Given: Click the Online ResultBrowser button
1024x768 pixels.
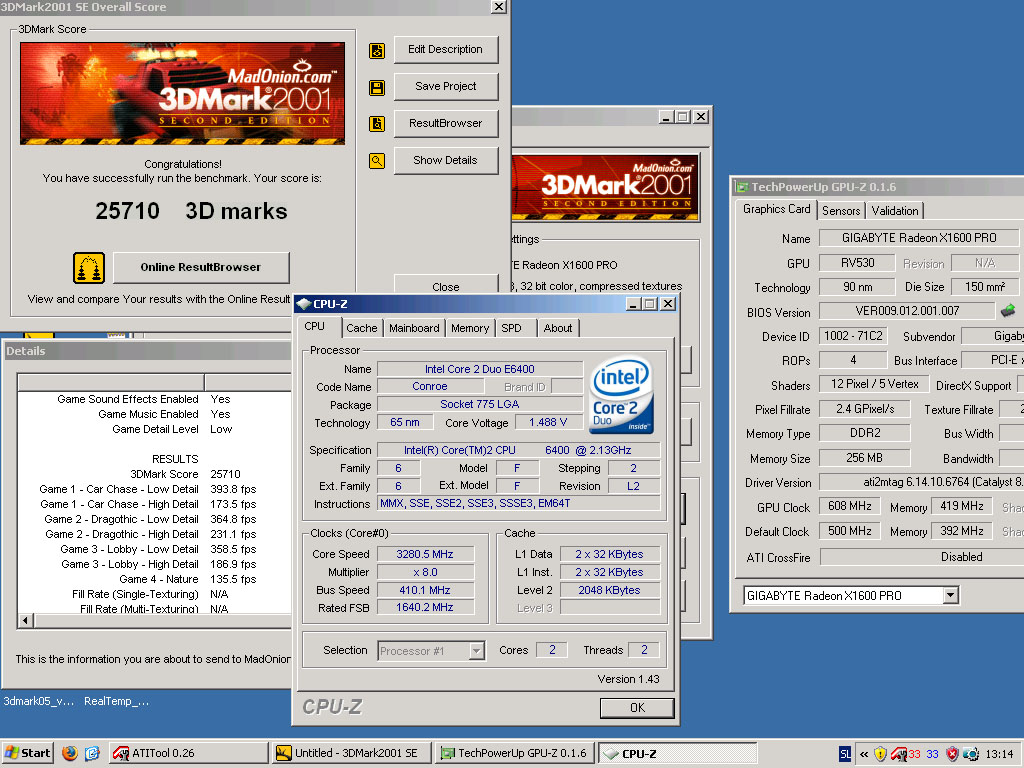Looking at the screenshot, I should (200, 267).
